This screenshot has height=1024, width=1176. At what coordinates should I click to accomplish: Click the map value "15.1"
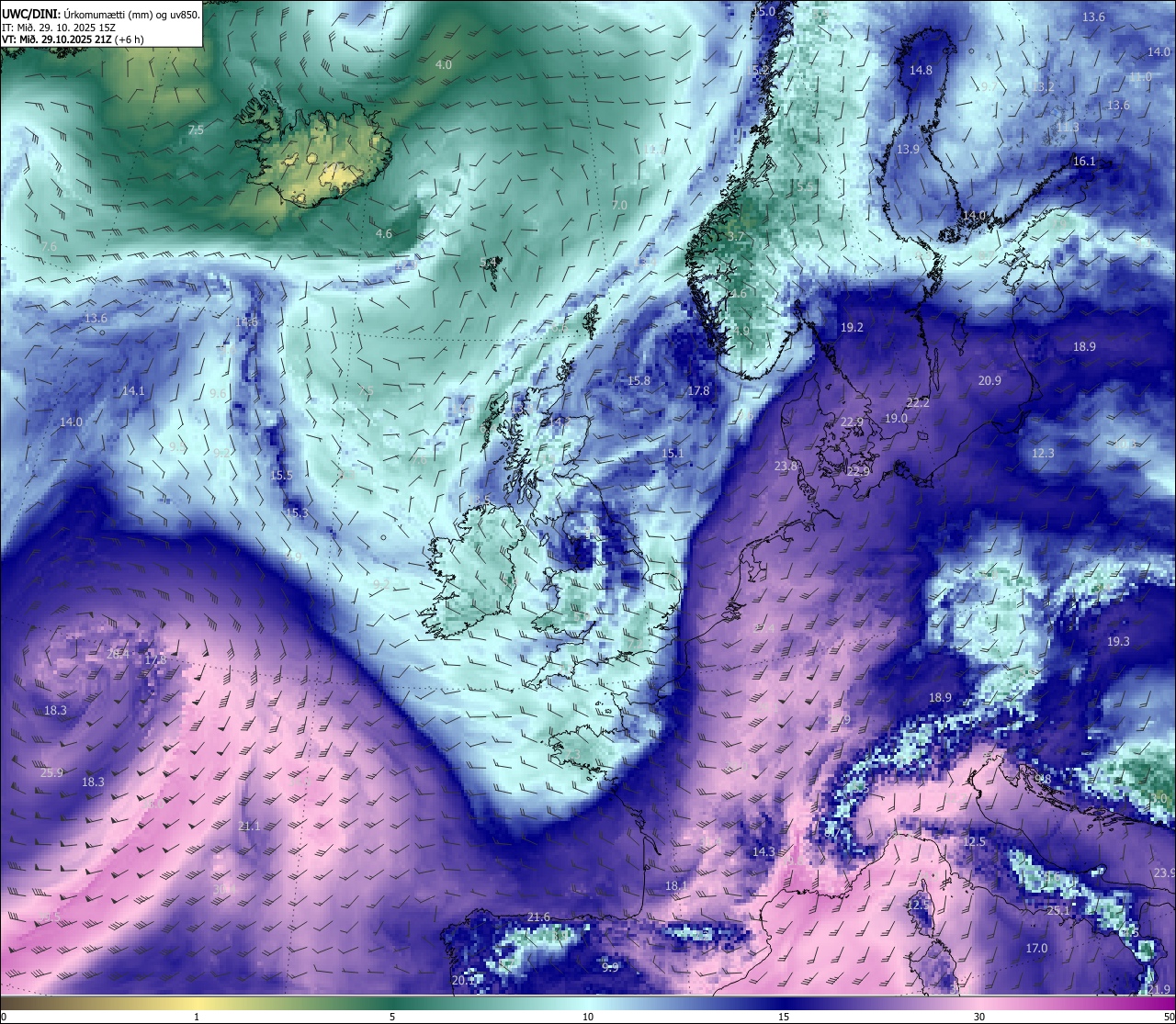(x=673, y=454)
